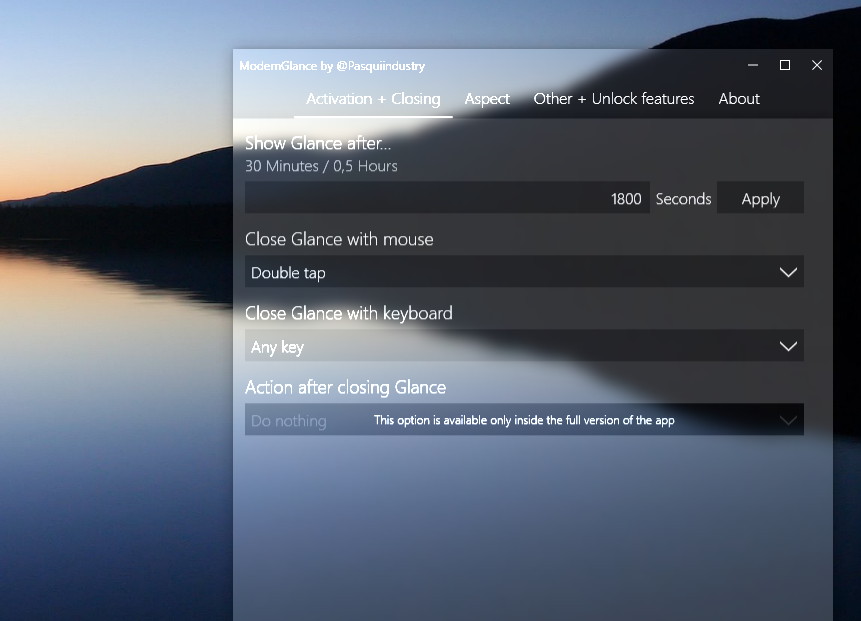
Task: Minimize the ModernGlance window
Action: tap(753, 65)
